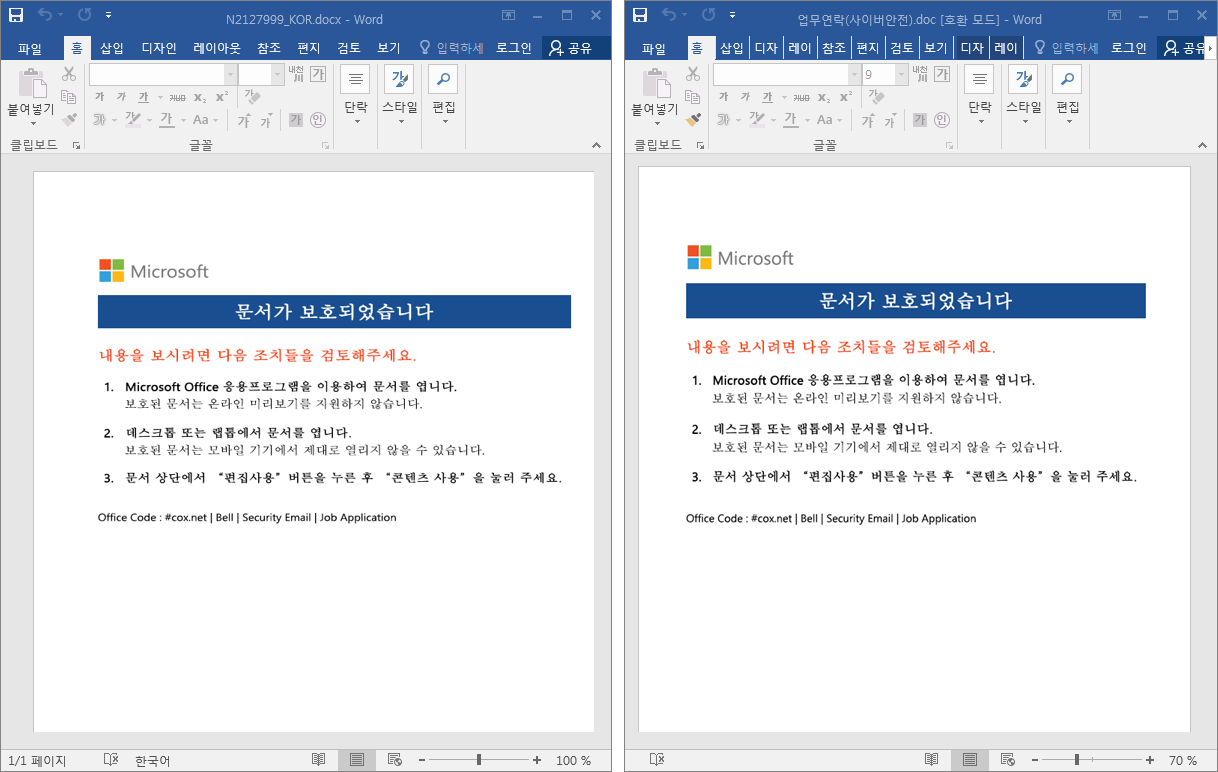Switch to the 검토 tab in right window
The image size is (1218, 772).
(x=901, y=48)
